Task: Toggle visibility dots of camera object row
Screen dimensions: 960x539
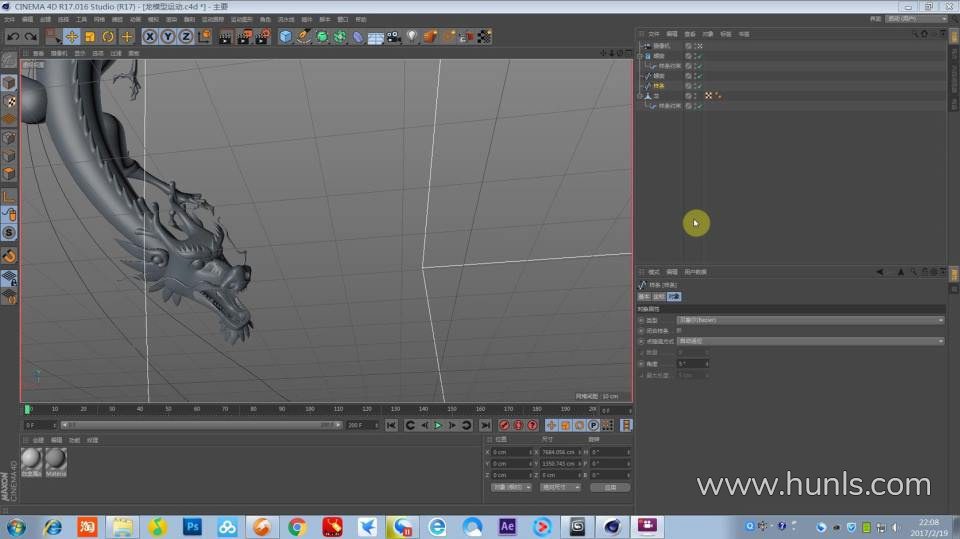Action: click(696, 46)
